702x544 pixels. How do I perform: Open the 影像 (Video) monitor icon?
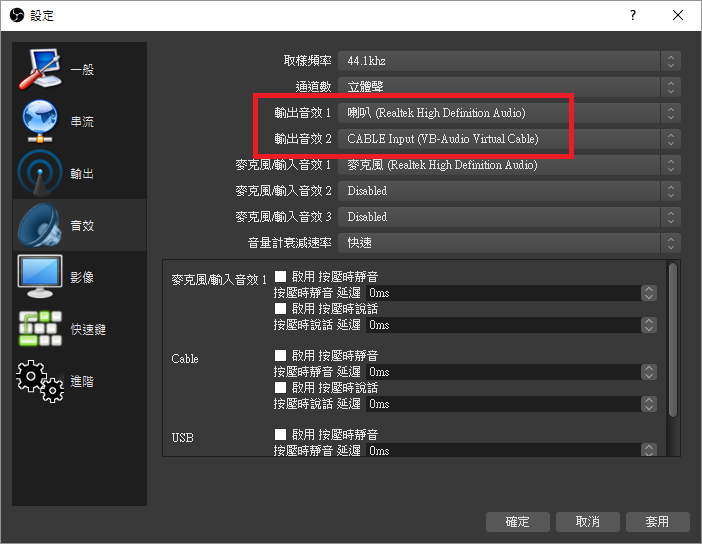pyautogui.click(x=40, y=277)
